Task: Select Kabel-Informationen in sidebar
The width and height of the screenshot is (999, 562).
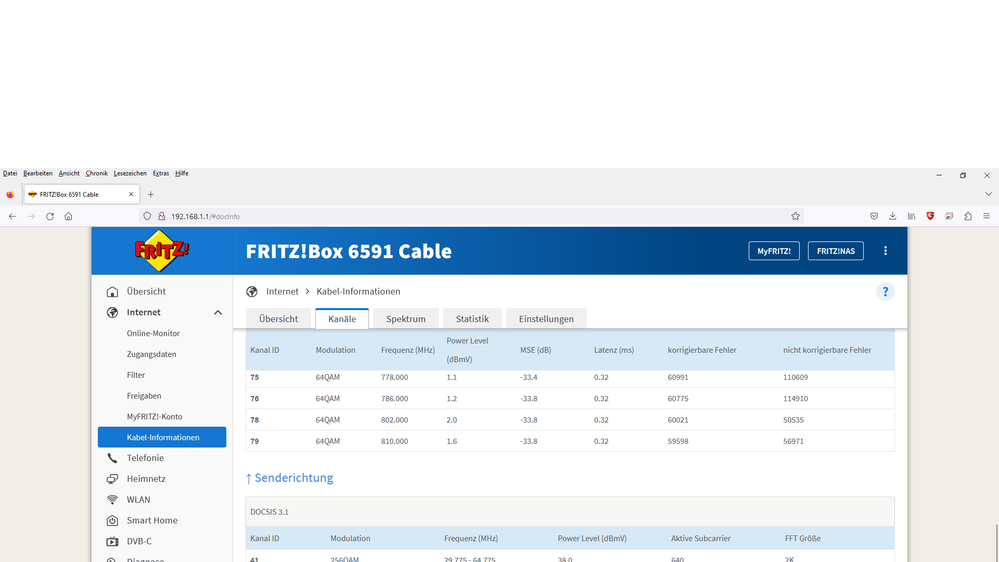Action: pyautogui.click(x=162, y=437)
